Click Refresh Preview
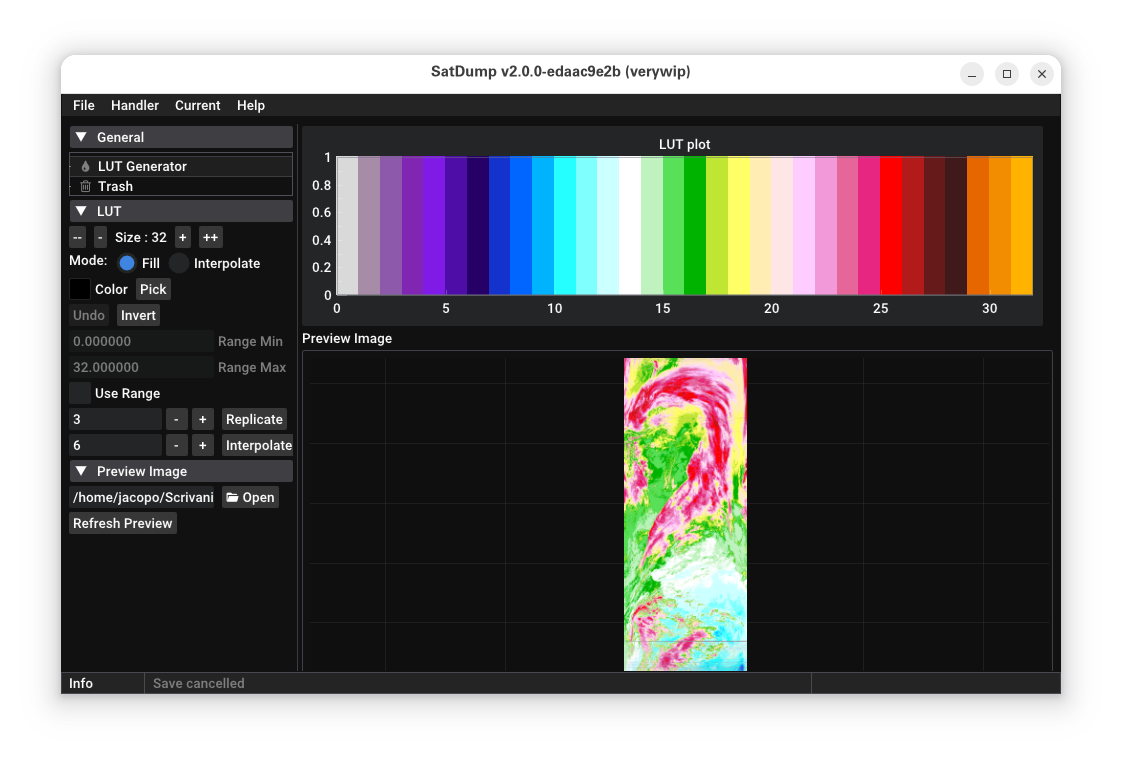 click(x=122, y=523)
